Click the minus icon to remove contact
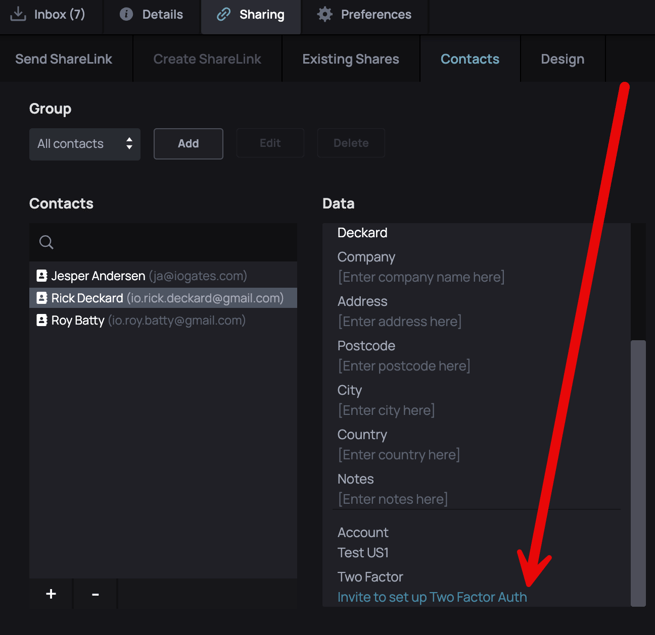Image resolution: width=655 pixels, height=635 pixels. 95,594
